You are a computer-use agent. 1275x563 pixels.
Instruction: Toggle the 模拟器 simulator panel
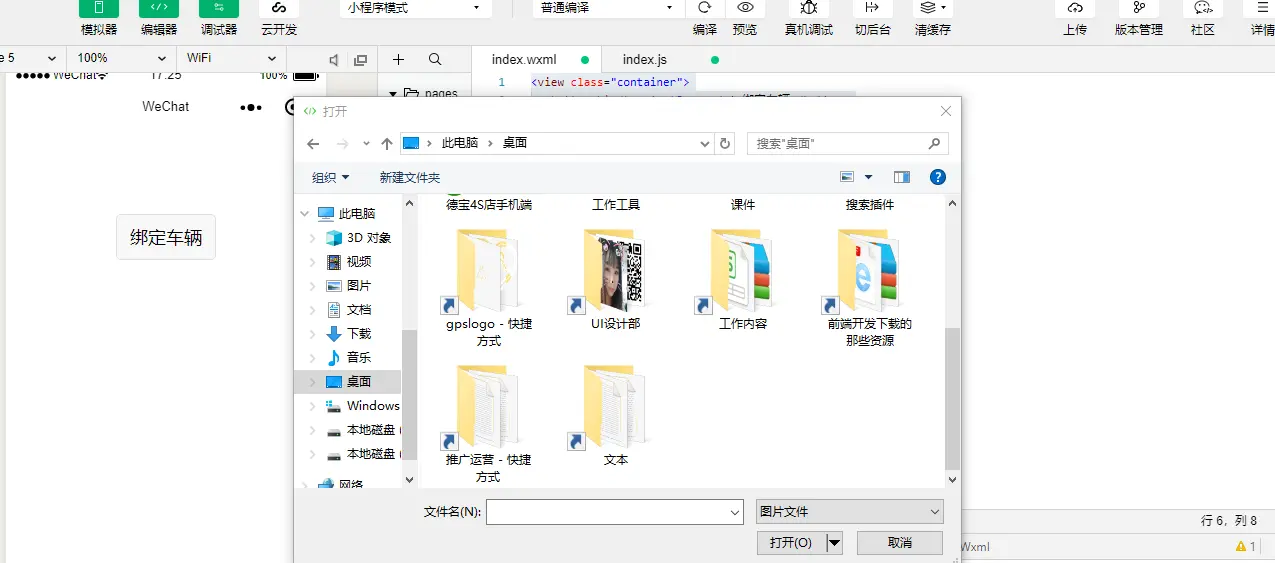[99, 8]
